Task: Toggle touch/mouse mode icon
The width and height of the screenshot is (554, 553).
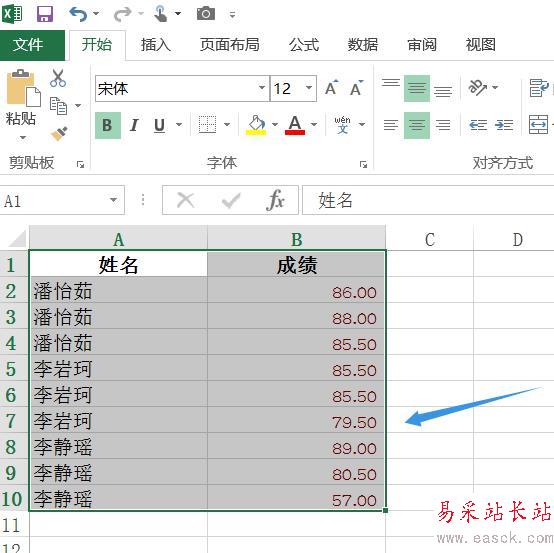Action: 161,14
